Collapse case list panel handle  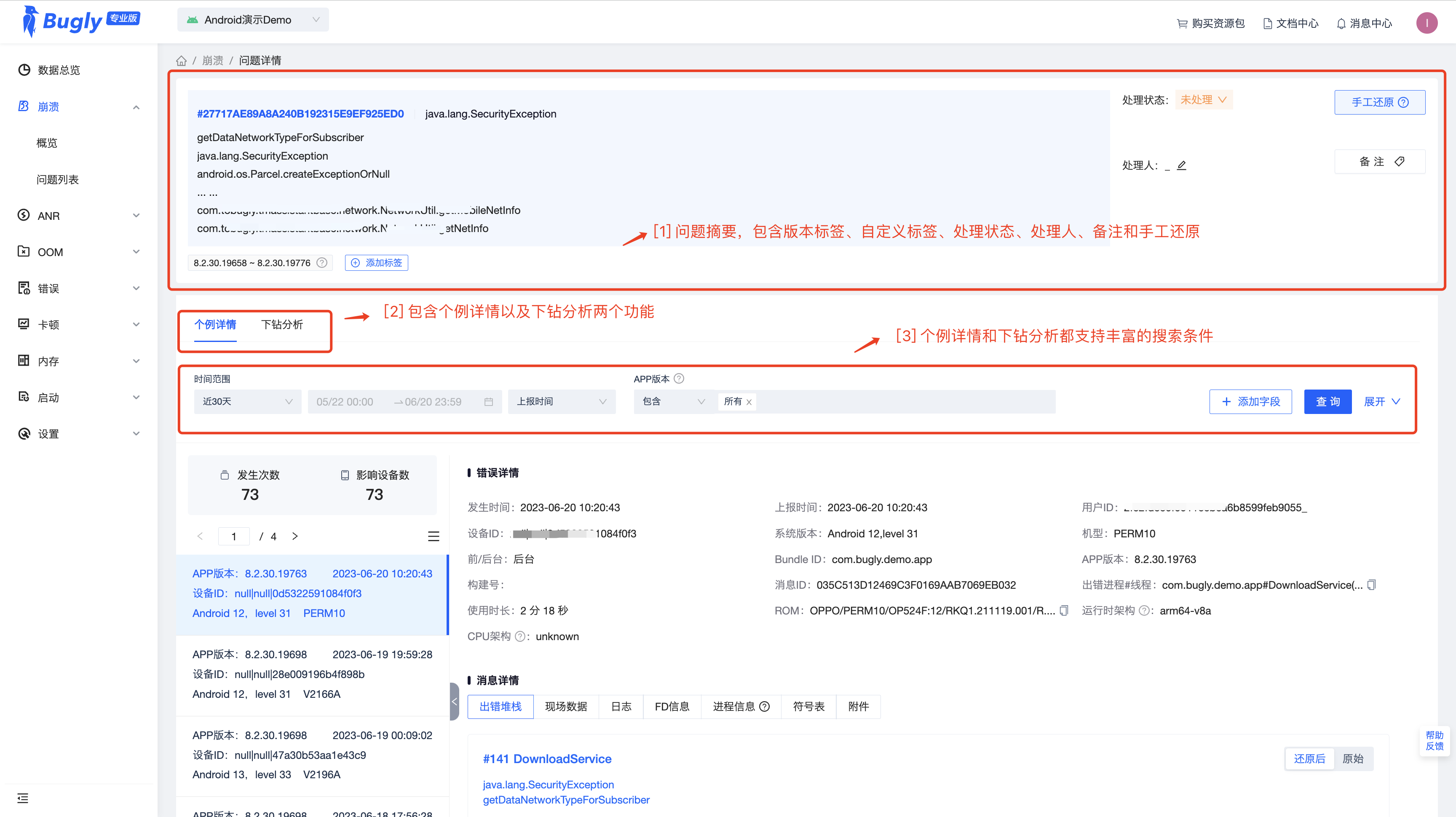click(454, 702)
